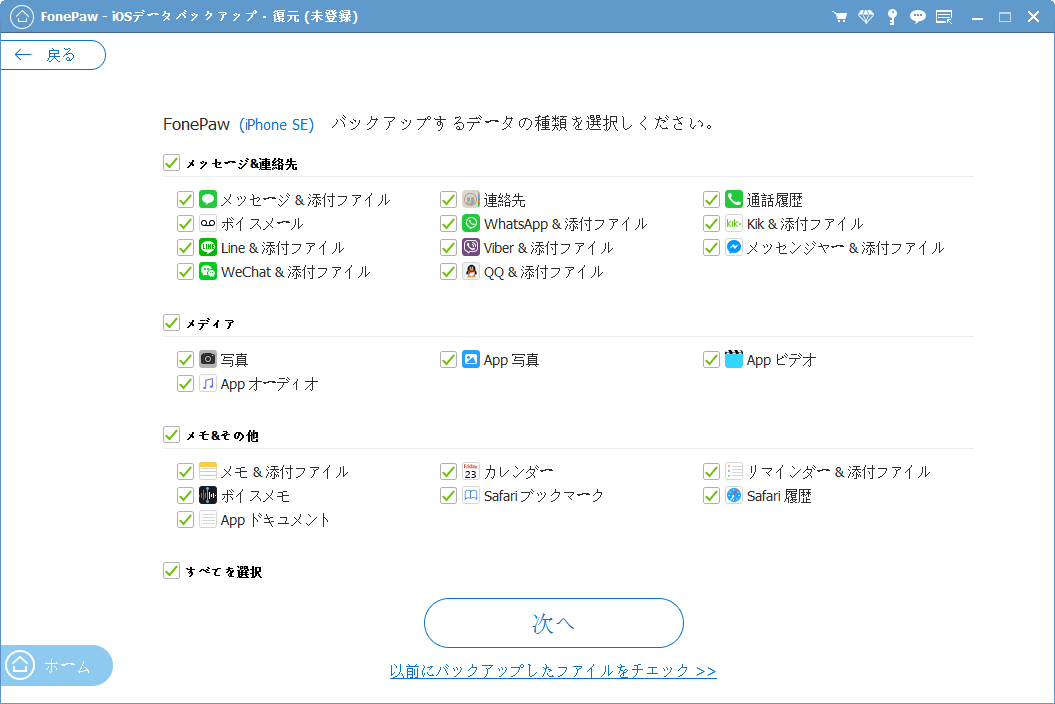
Task: Click the menu list icon in title bar
Action: click(943, 16)
